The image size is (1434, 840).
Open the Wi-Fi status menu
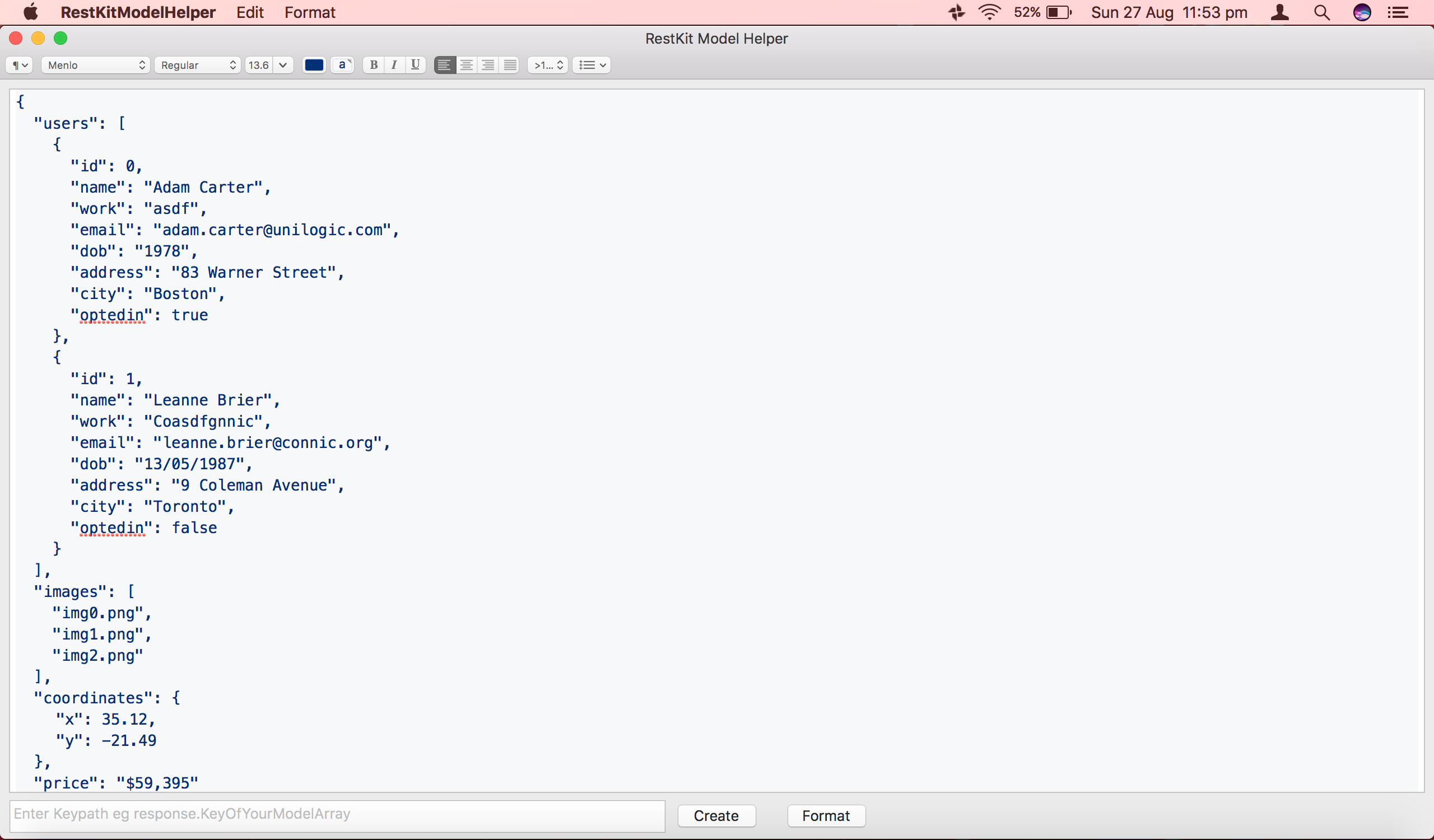[x=990, y=12]
